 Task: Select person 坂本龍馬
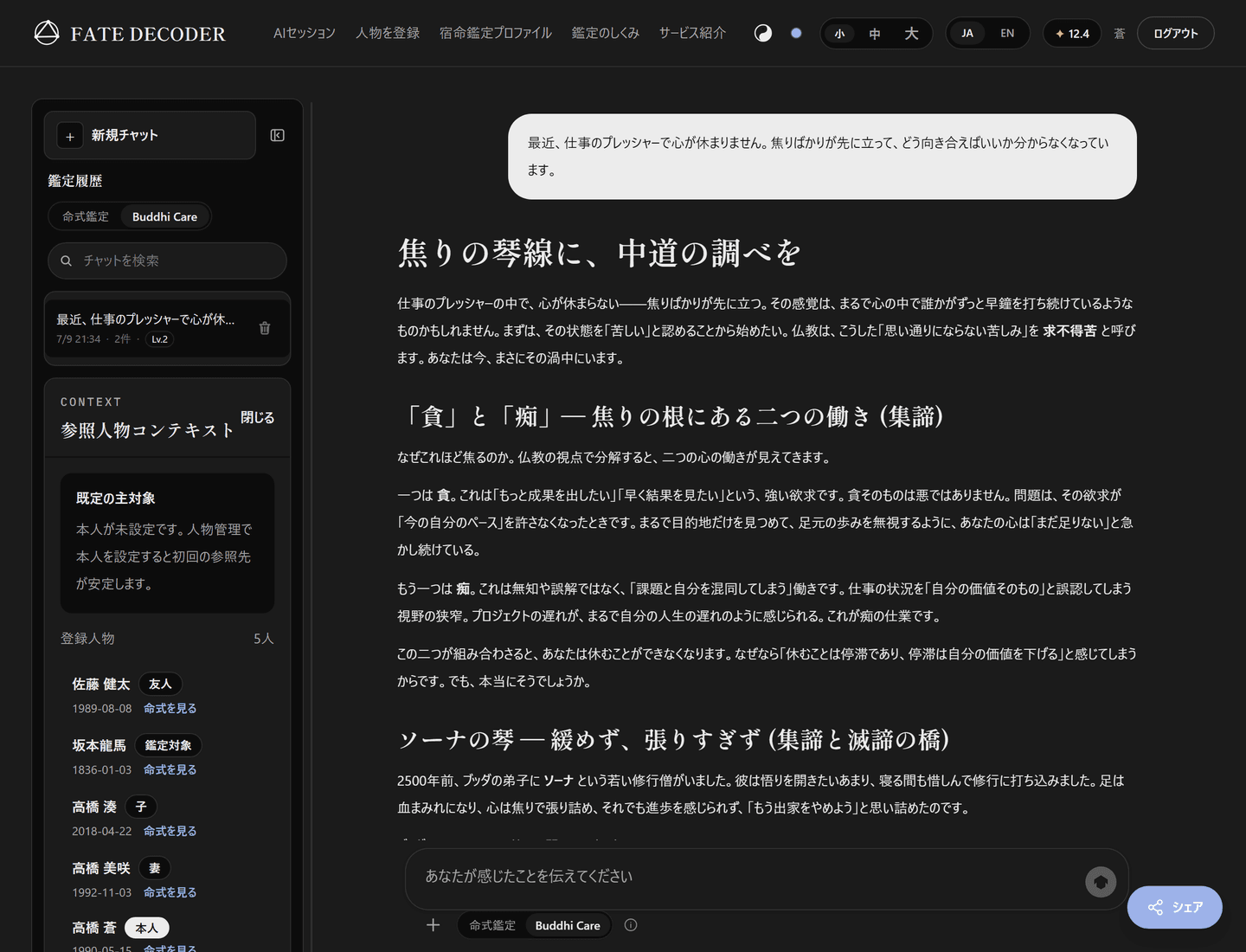click(99, 745)
